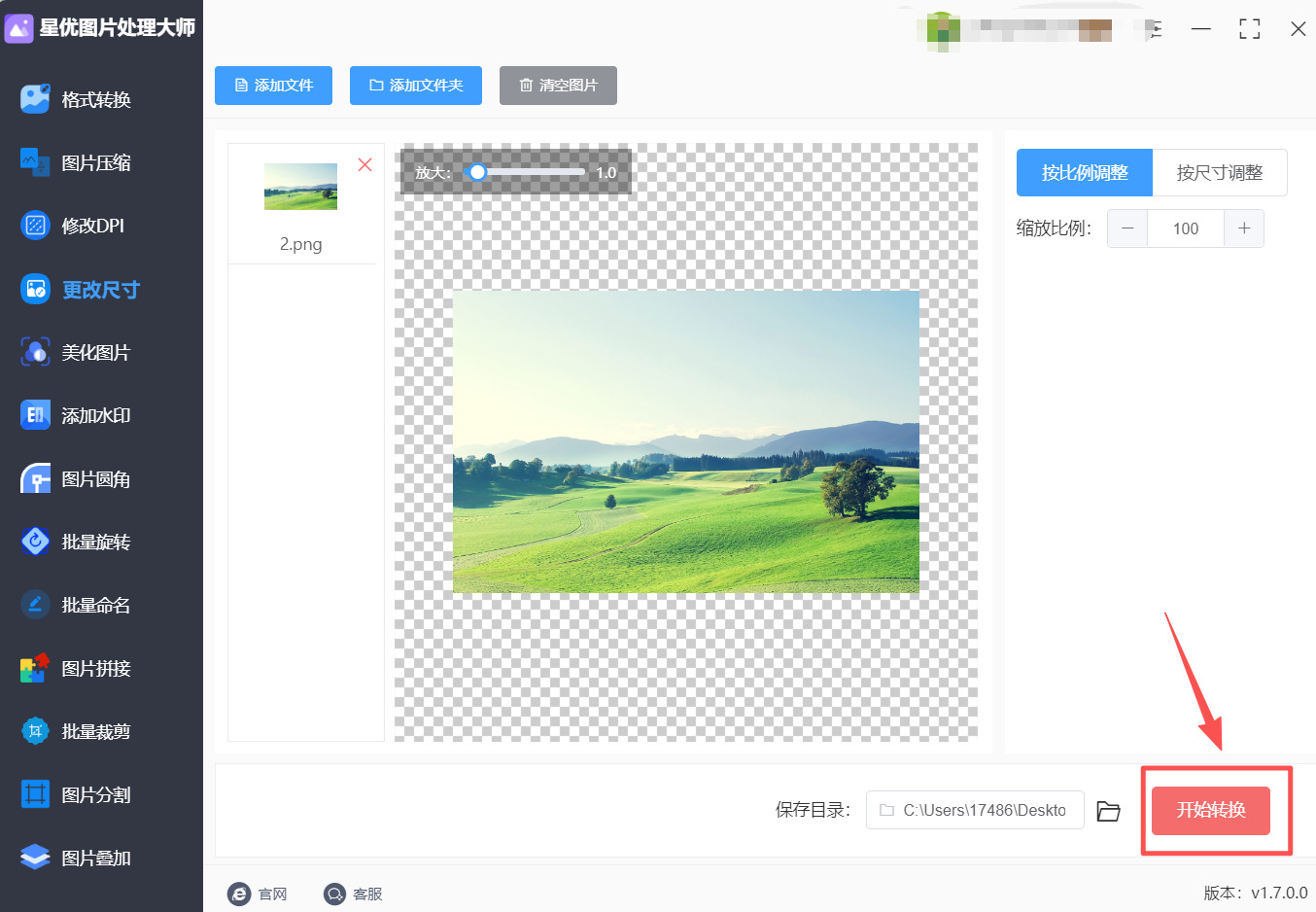
Task: Contact 客服 via footer link
Action: pos(367,894)
